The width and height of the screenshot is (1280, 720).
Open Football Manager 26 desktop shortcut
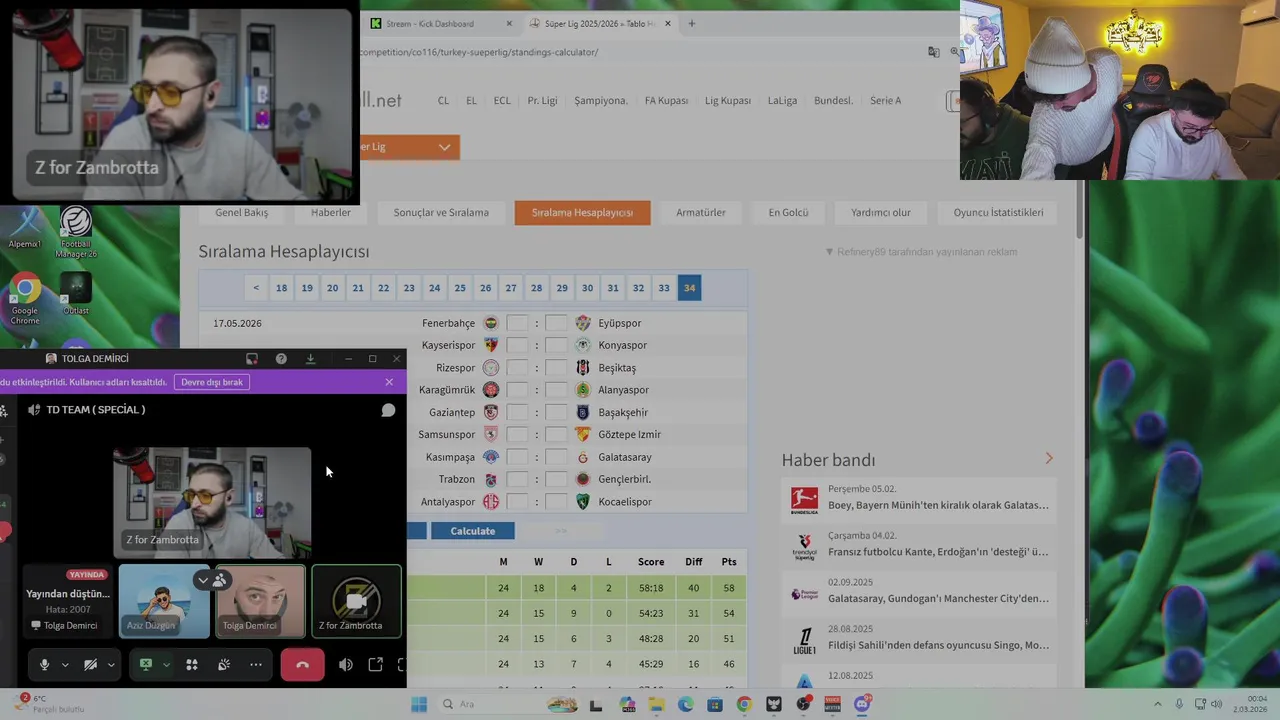[x=76, y=232]
